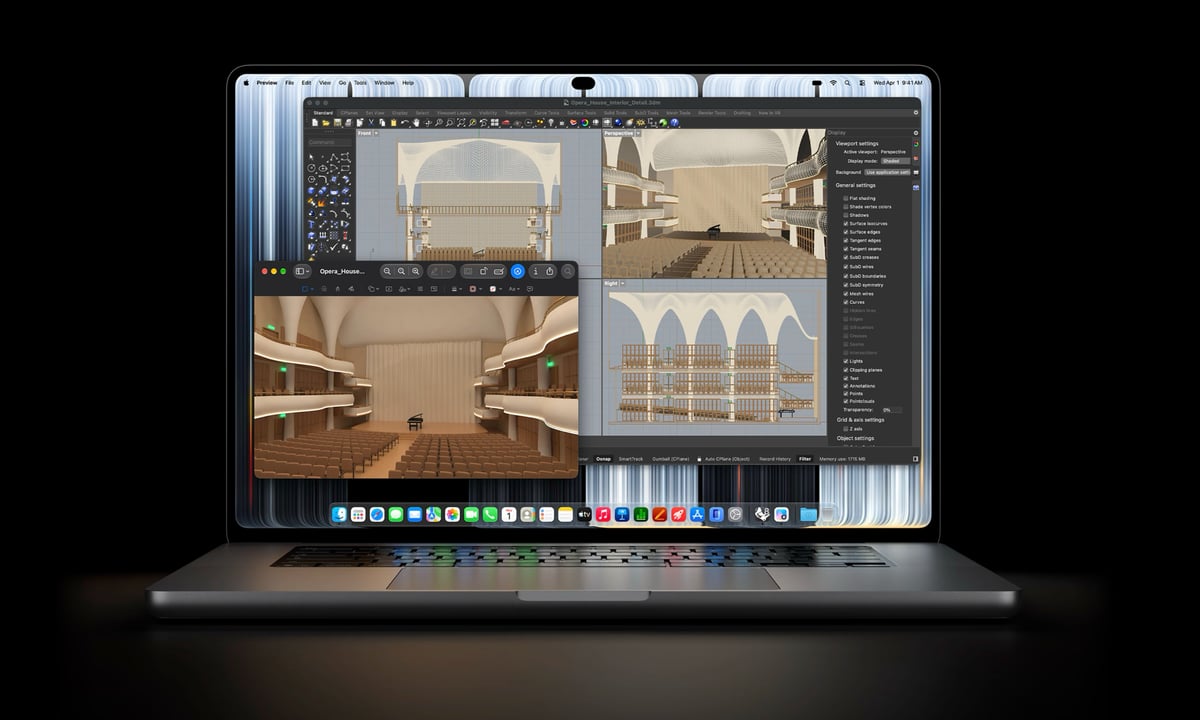Select Rhino's pointer arrow tool in sidebar
The width and height of the screenshot is (1200, 720).
[x=312, y=158]
